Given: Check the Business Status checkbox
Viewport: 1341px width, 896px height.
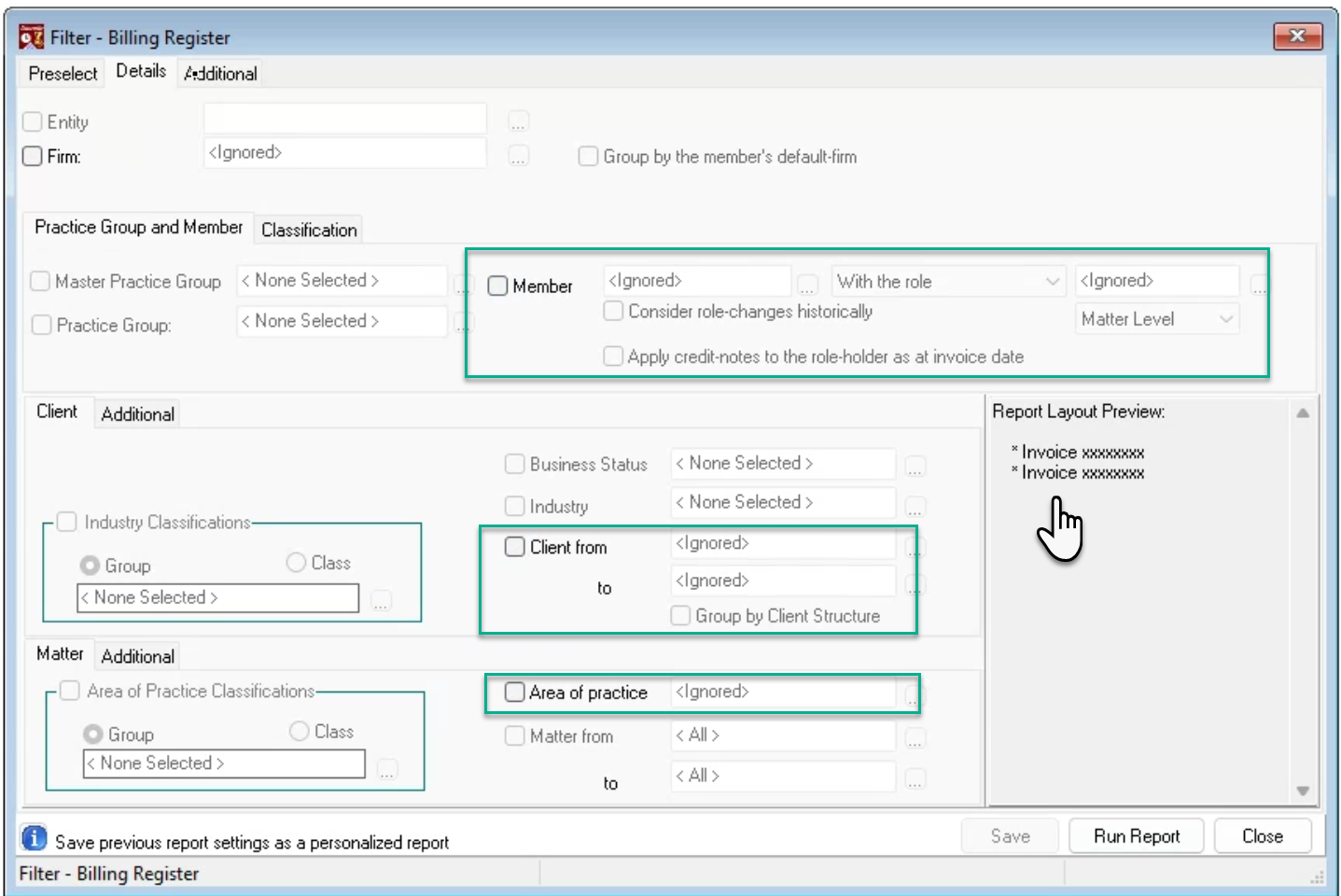Looking at the screenshot, I should tap(515, 464).
